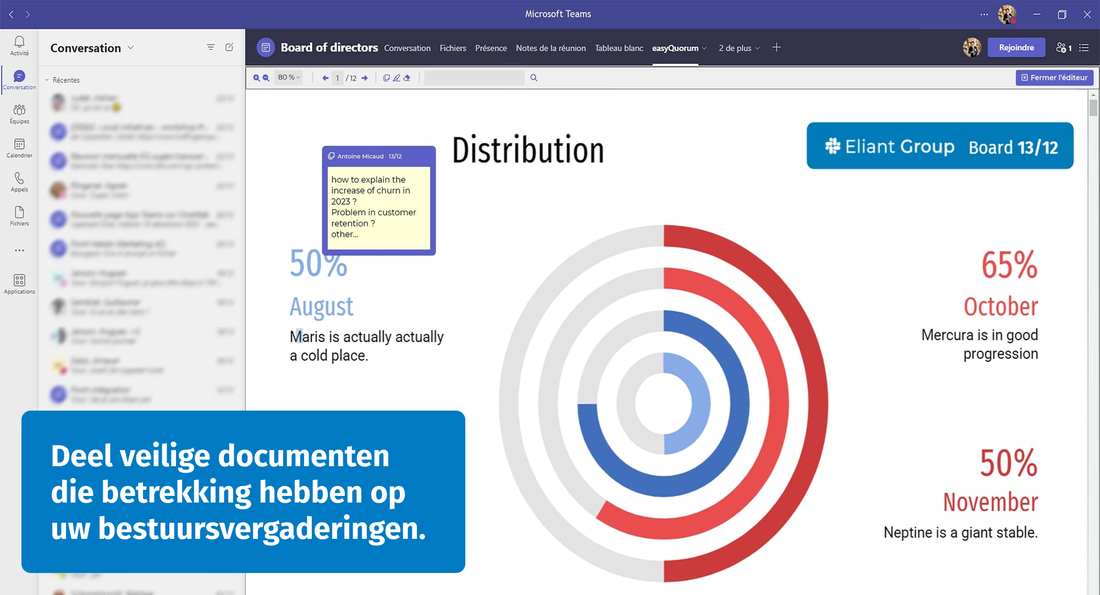Viewport: 1100px width, 595px height.
Task: Open the 80 % zoom level dropdown
Action: point(288,78)
